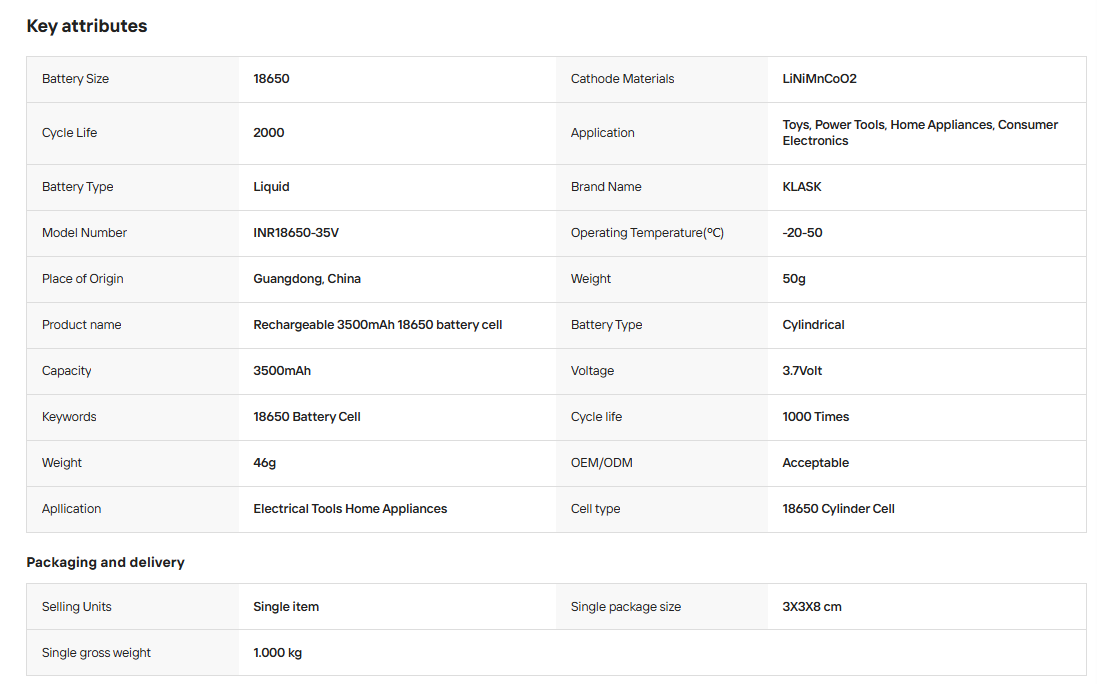Viewport: 1097px width, 684px height.
Task: Click the Keywords value 18650 Battery Cell
Action: (x=307, y=417)
